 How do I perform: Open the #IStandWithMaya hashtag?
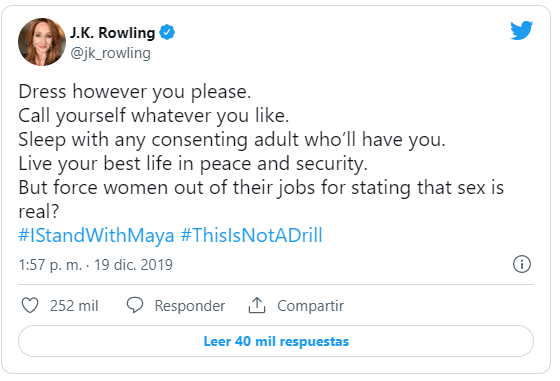coord(96,235)
